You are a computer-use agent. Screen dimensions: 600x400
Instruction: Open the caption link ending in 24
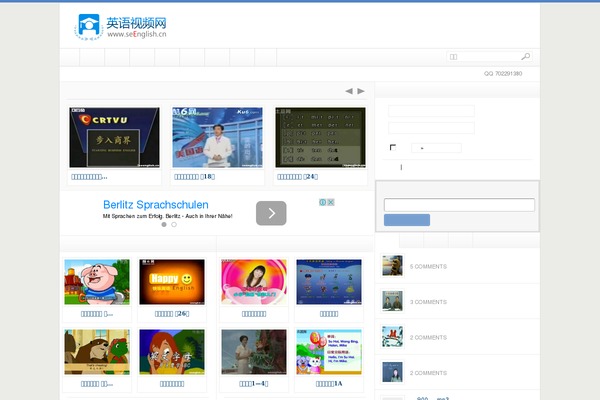297,177
